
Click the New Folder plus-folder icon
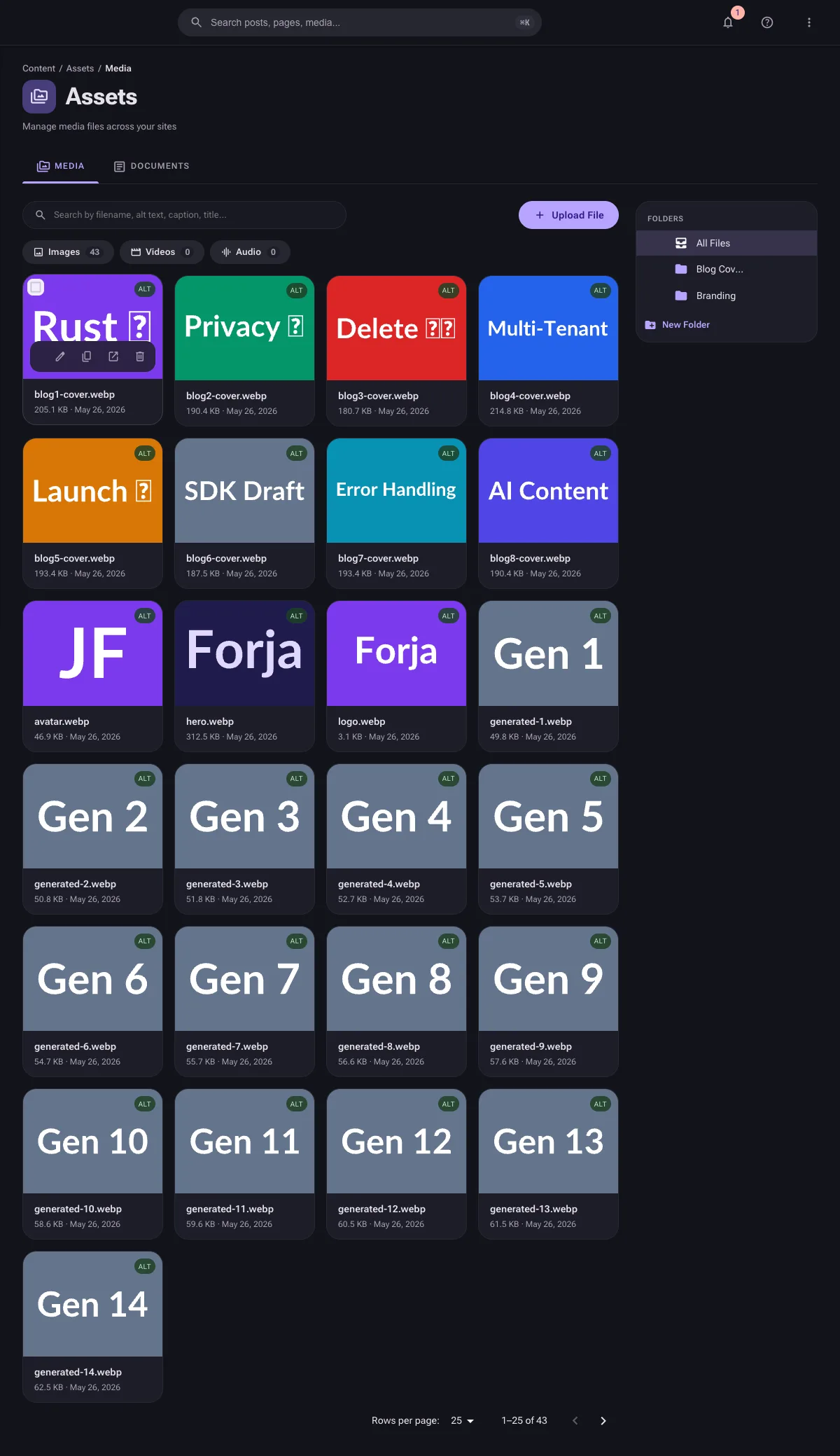pyautogui.click(x=650, y=325)
